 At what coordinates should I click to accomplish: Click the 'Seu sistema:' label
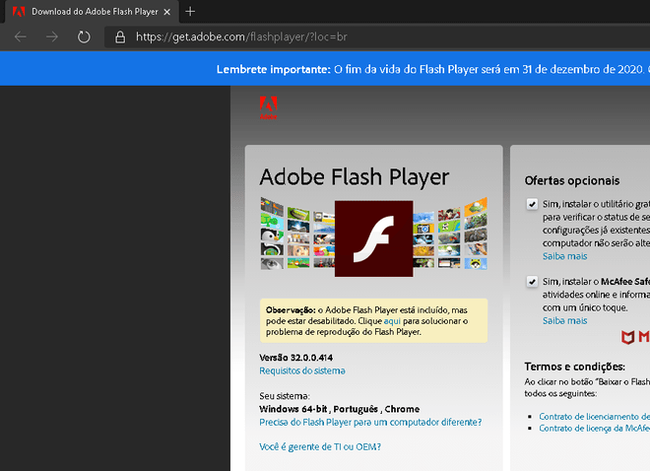285,396
